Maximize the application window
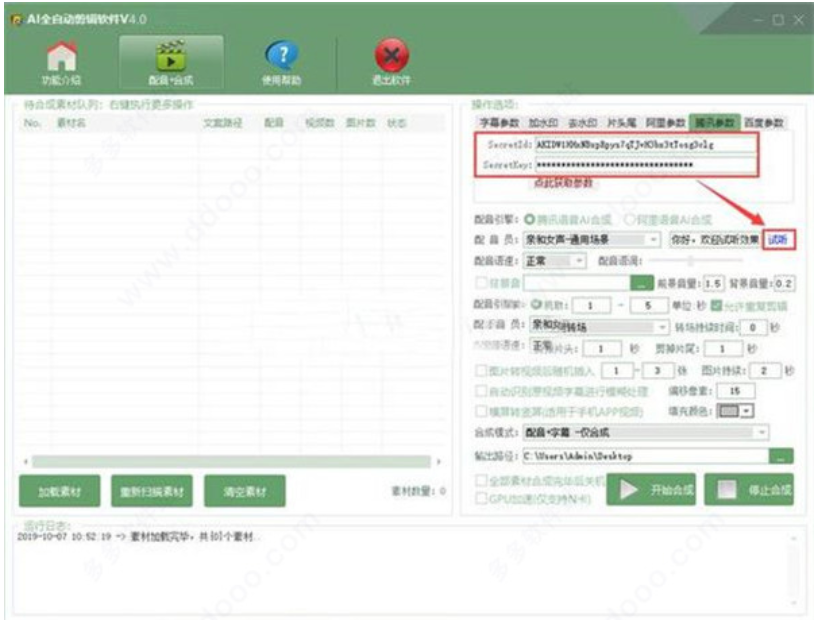The image size is (818, 622). [x=778, y=20]
